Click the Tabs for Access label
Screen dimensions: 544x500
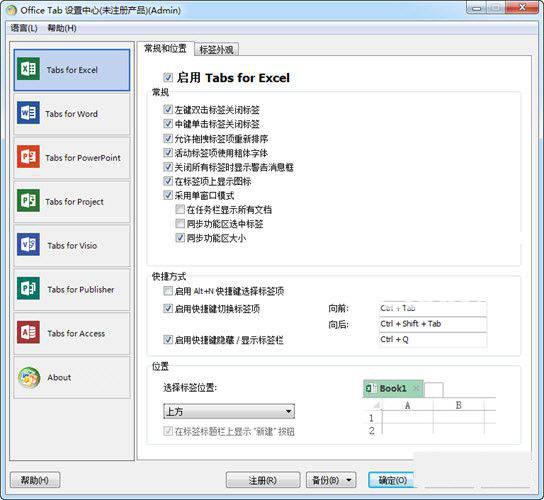76,333
